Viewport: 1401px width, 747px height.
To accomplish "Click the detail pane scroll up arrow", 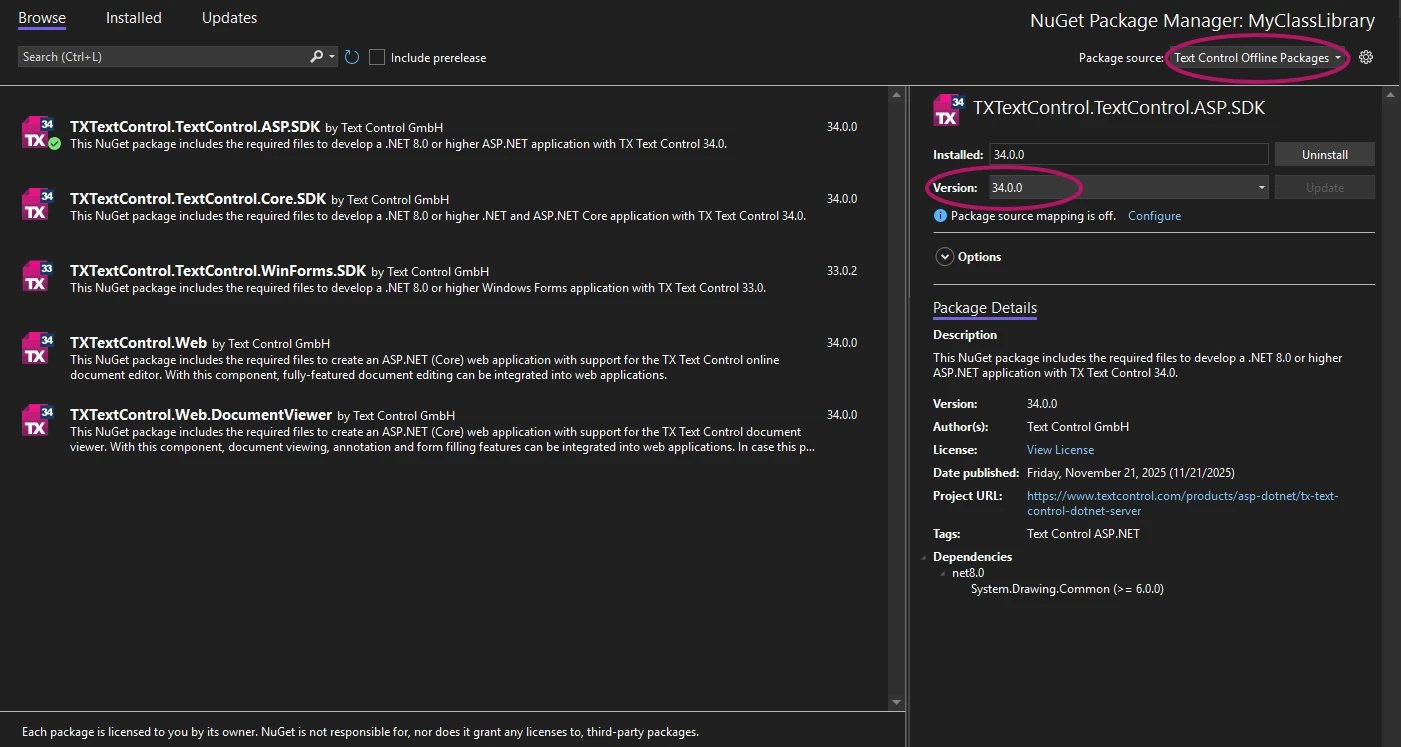I will 1389,94.
